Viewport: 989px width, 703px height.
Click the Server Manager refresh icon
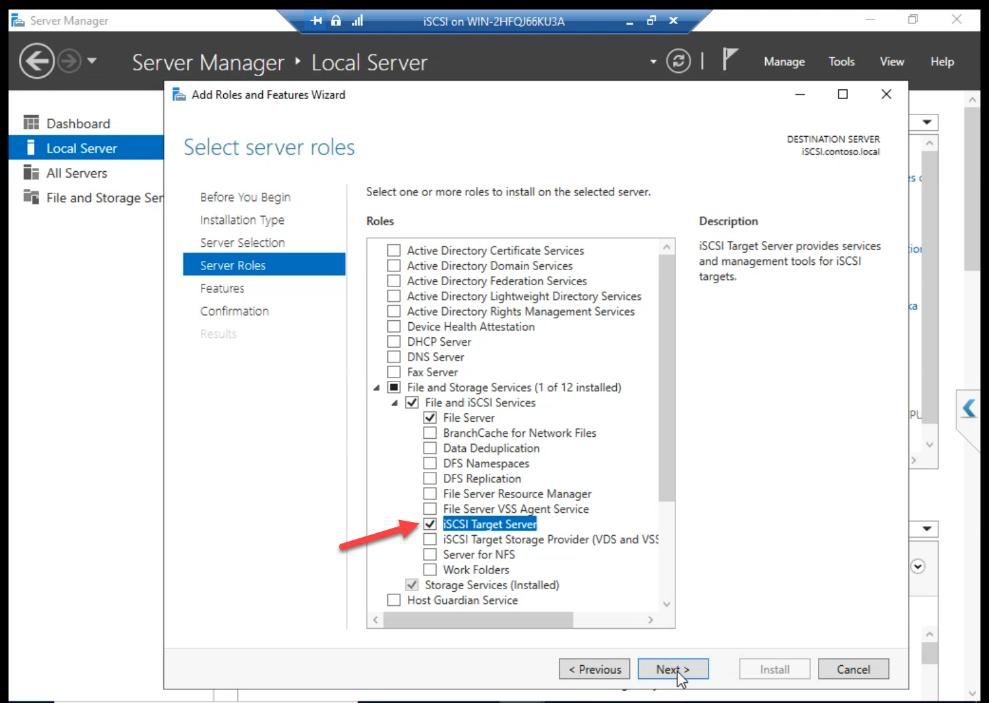(x=678, y=62)
